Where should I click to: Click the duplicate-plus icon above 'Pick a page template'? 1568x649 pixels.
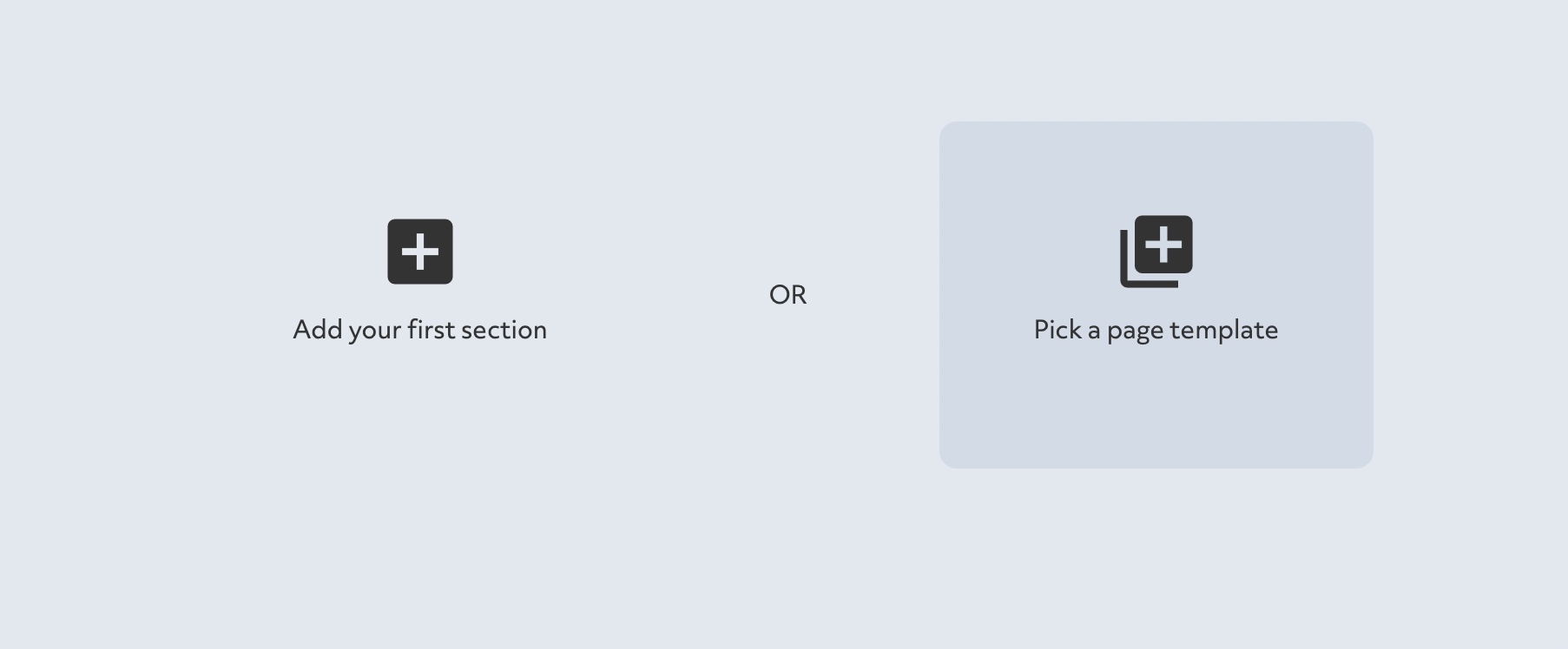point(1156,252)
